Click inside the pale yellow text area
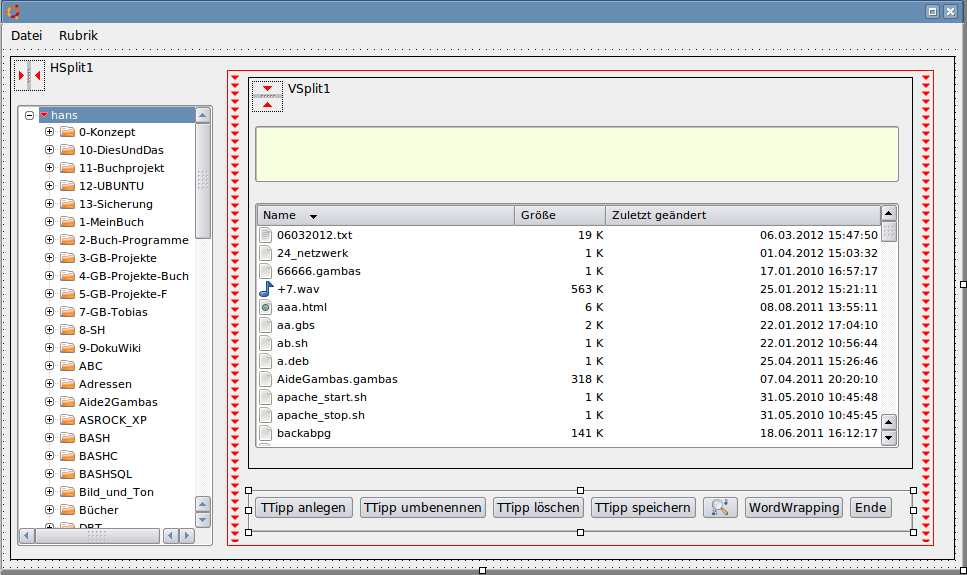967x575 pixels. click(576, 153)
